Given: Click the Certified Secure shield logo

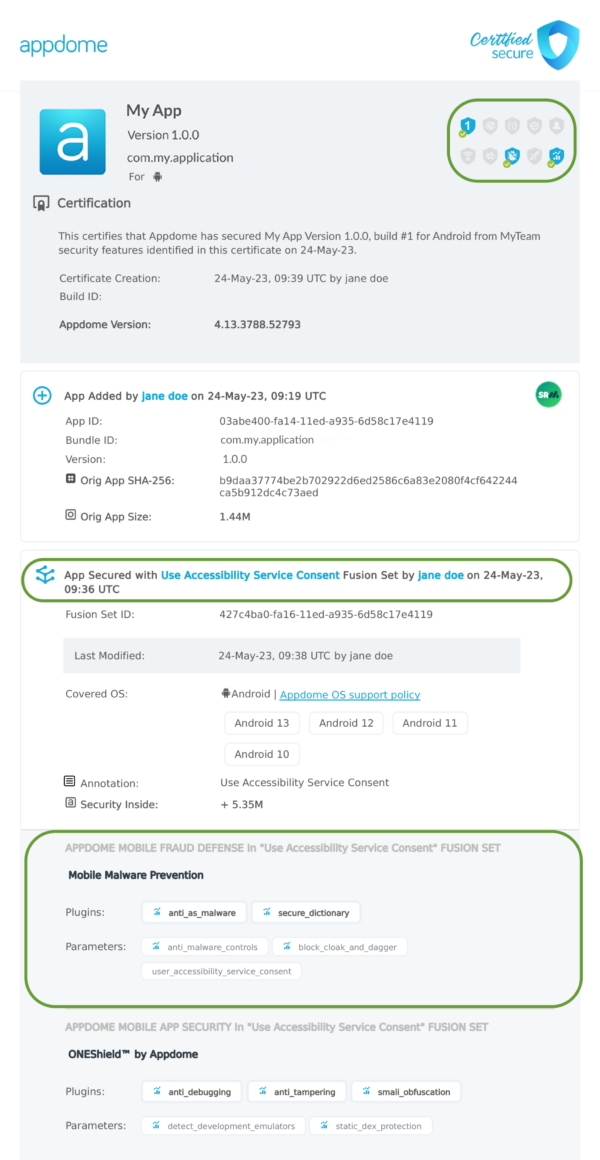Looking at the screenshot, I should pos(557,44).
